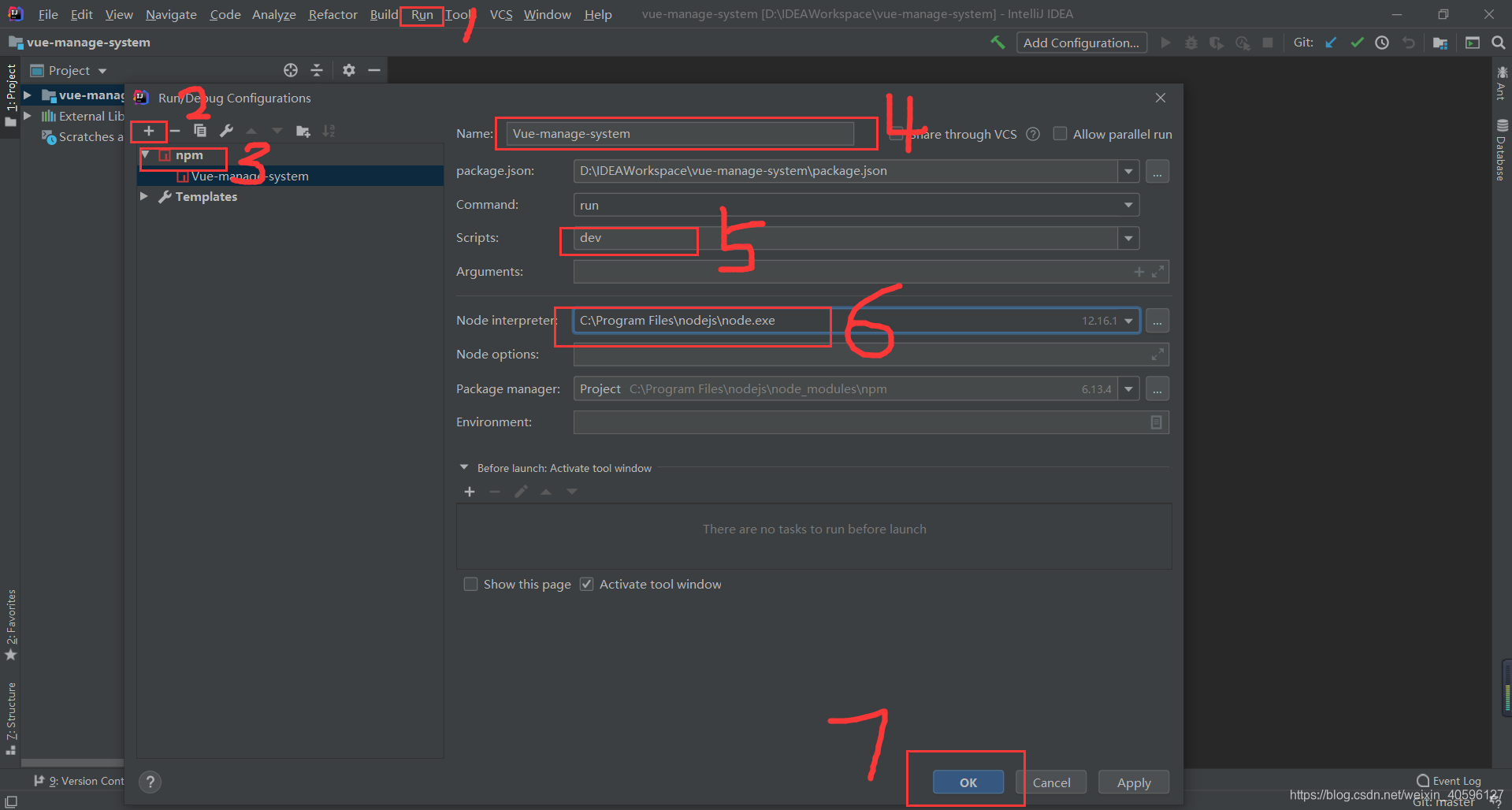Open the Window menu
This screenshot has height=810, width=1512.
(548, 14)
